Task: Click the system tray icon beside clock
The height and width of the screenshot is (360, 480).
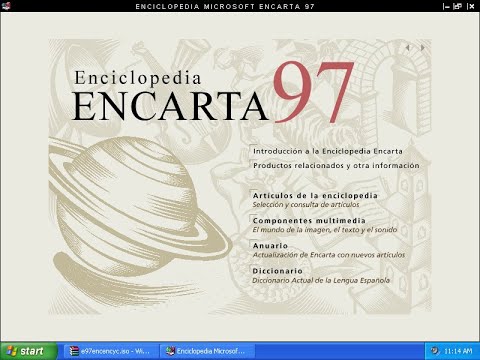Action: [x=435, y=351]
